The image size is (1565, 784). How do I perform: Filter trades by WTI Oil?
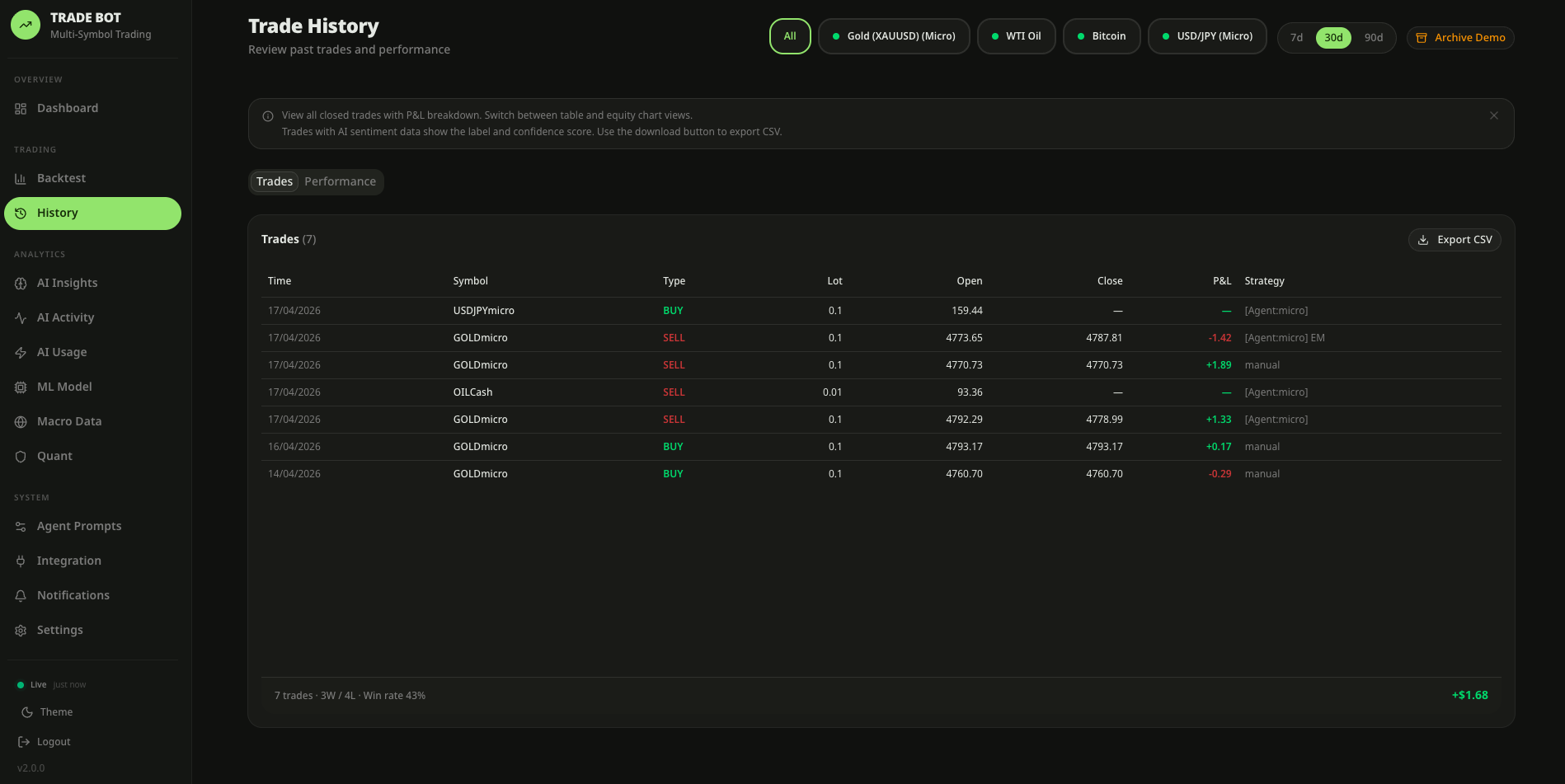1017,36
